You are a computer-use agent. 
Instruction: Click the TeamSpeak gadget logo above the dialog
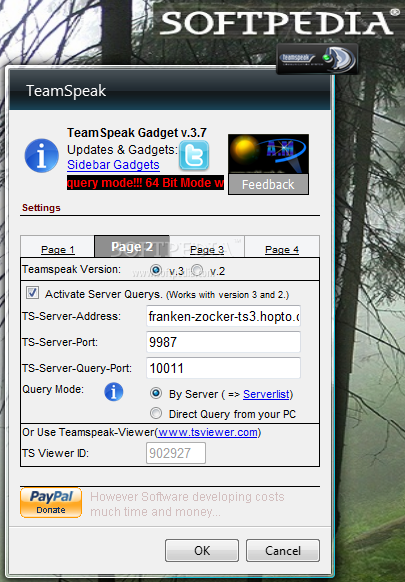coord(317,59)
